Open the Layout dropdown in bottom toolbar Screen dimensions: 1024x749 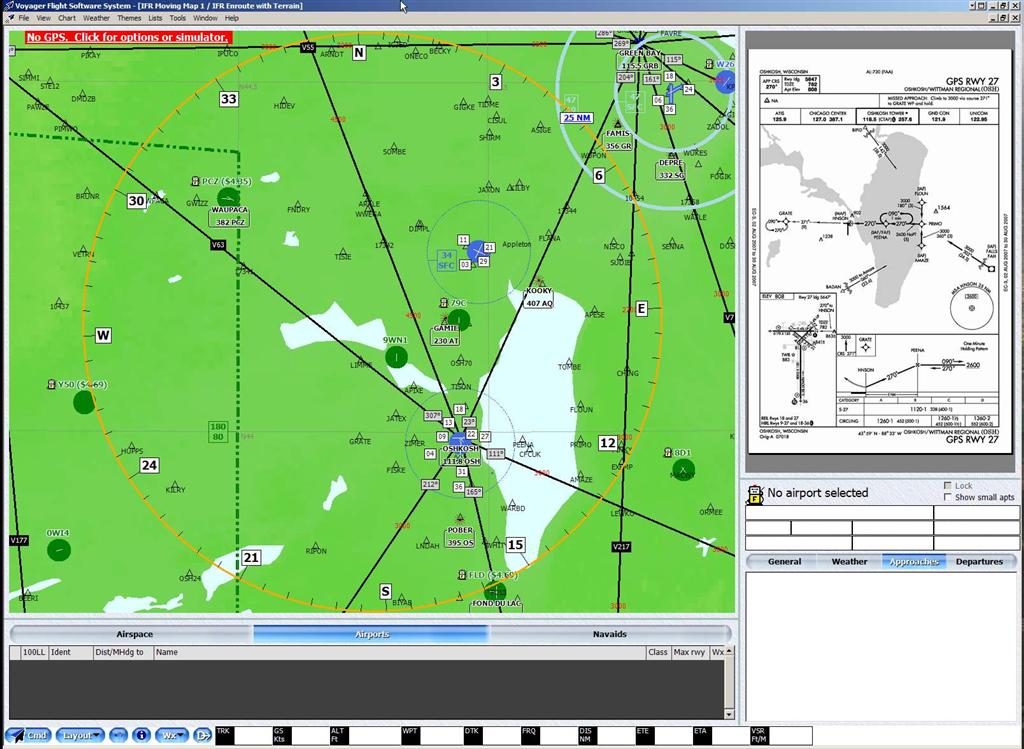click(80, 735)
